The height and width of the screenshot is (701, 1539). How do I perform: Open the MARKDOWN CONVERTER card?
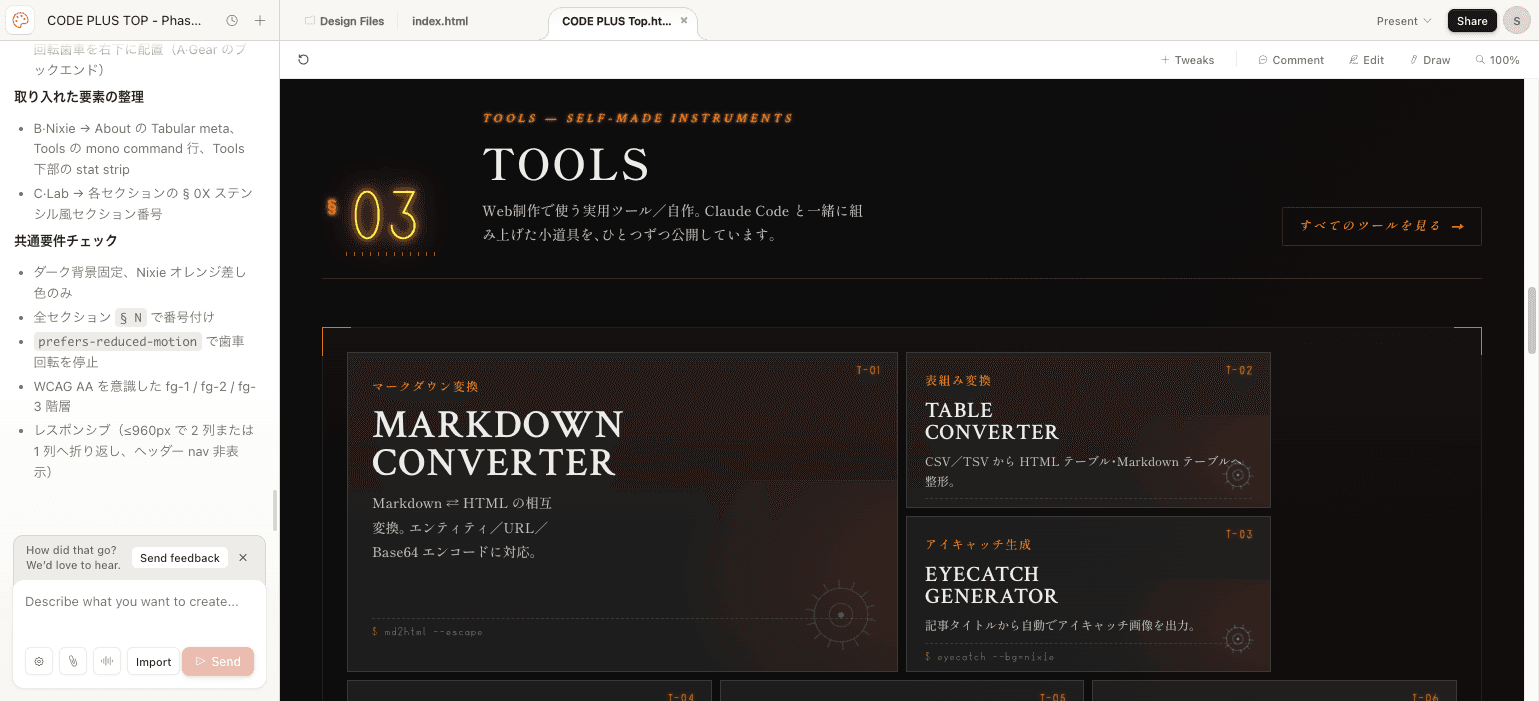pos(622,511)
